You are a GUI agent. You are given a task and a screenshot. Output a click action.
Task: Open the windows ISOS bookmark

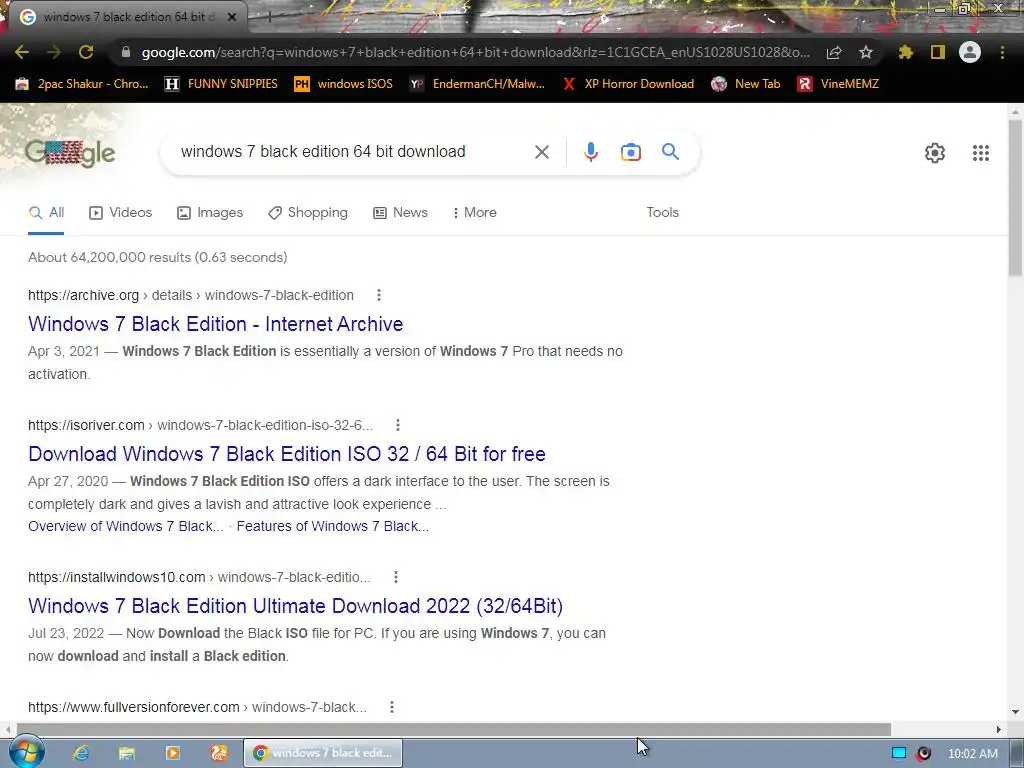point(344,84)
